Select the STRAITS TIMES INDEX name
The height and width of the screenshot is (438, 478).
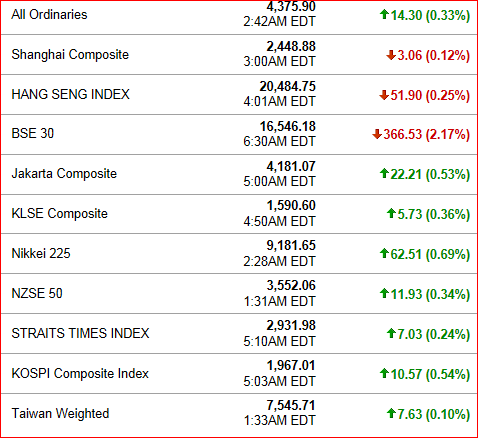80,333
